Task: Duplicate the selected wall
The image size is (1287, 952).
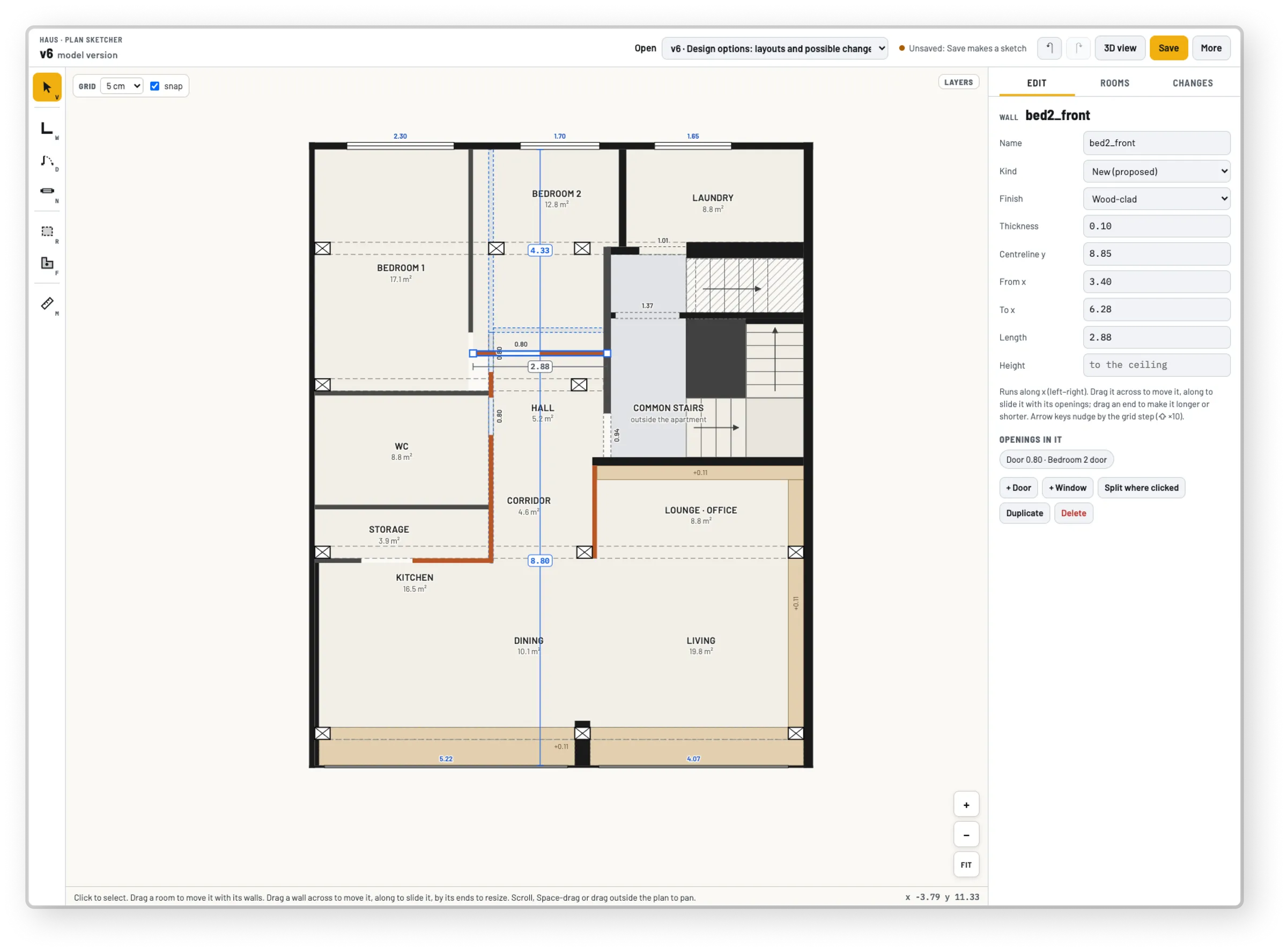Action: point(1024,514)
